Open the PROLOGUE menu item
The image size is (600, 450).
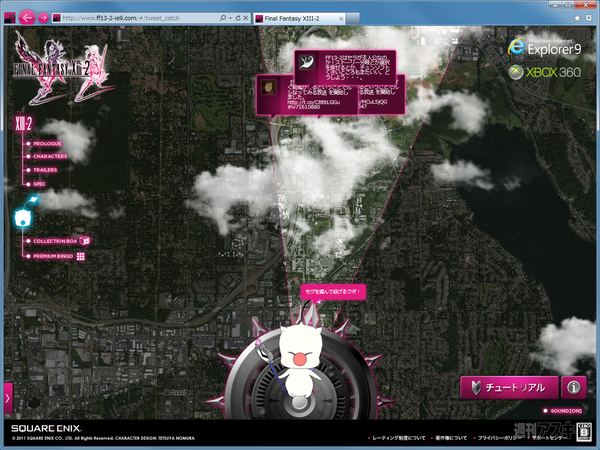[x=47, y=143]
